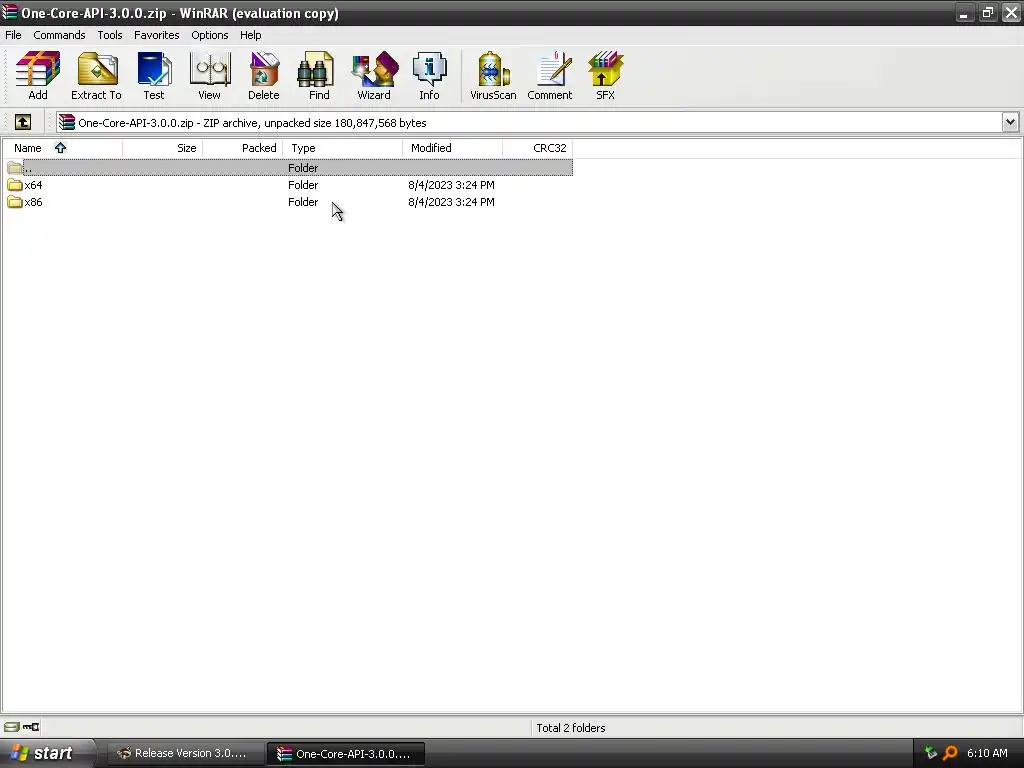Open the File menu
1024x768 pixels.
tap(13, 35)
